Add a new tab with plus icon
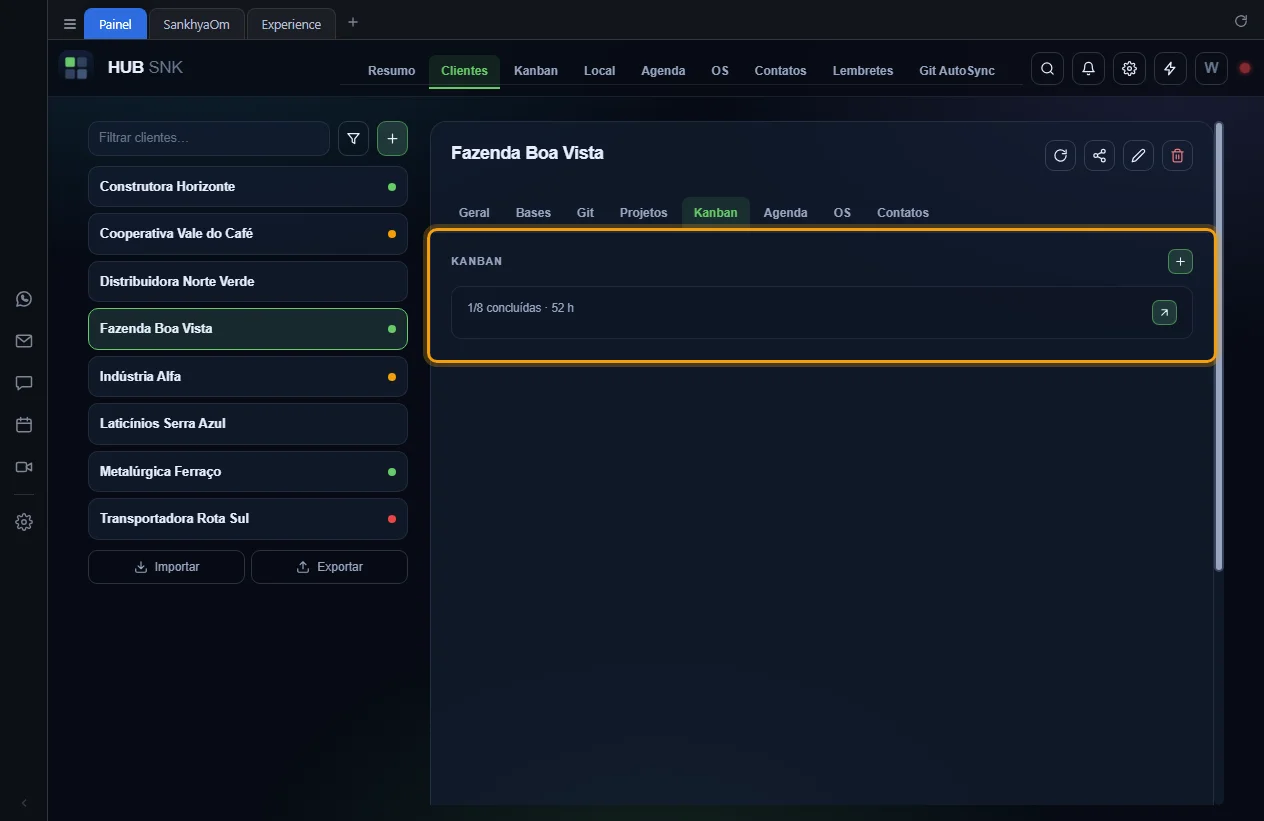This screenshot has width=1264, height=821. click(352, 22)
